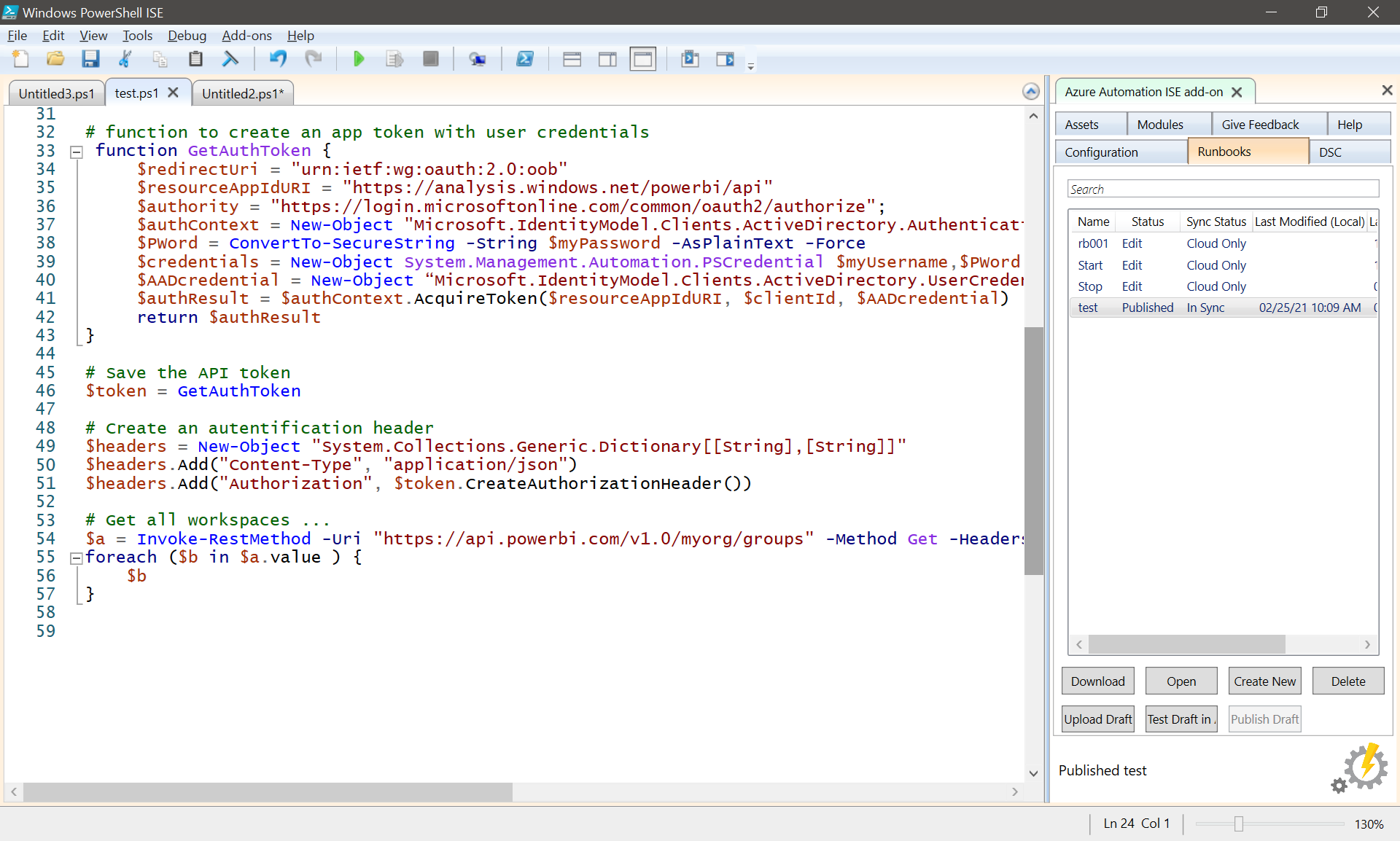The width and height of the screenshot is (1400, 841).
Task: Run the script with the green play icon
Action: pyautogui.click(x=358, y=59)
